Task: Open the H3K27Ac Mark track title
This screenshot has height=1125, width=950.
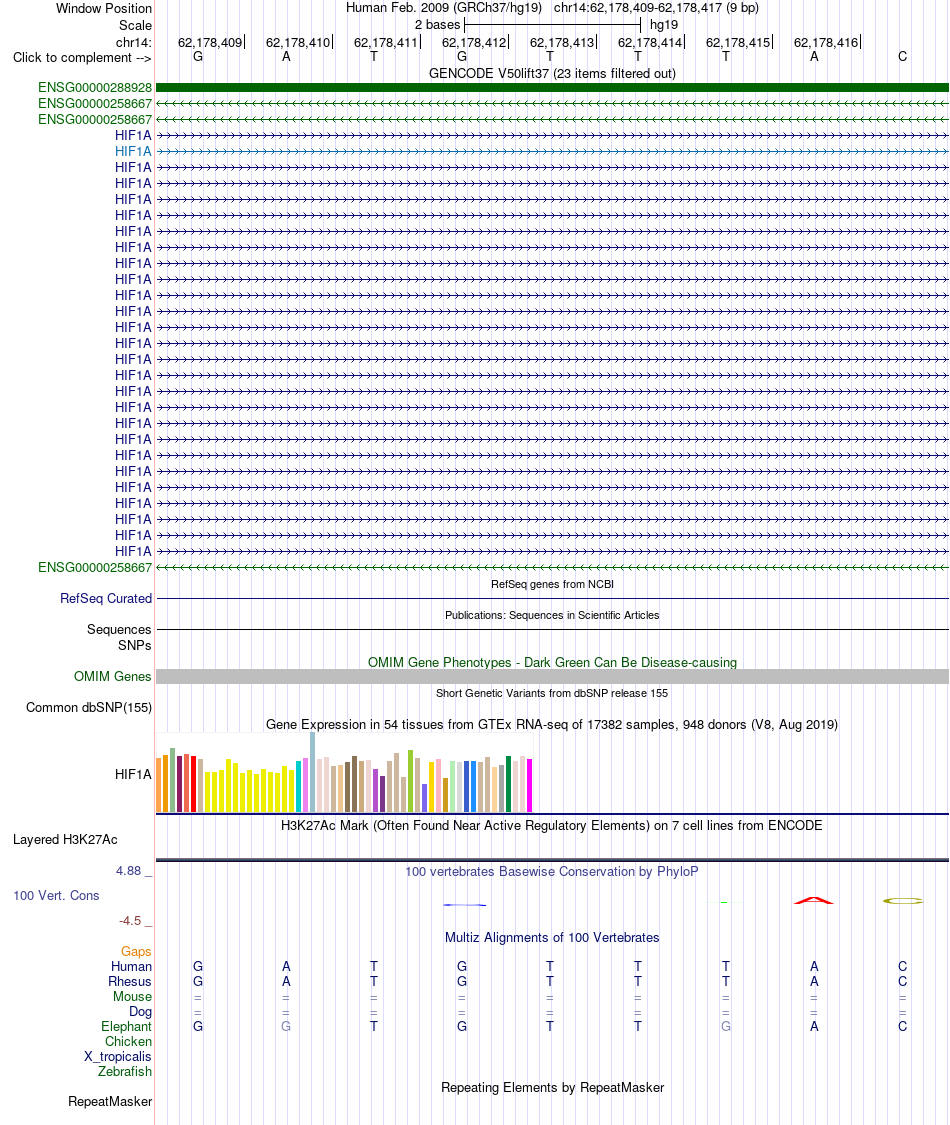Action: [x=552, y=826]
